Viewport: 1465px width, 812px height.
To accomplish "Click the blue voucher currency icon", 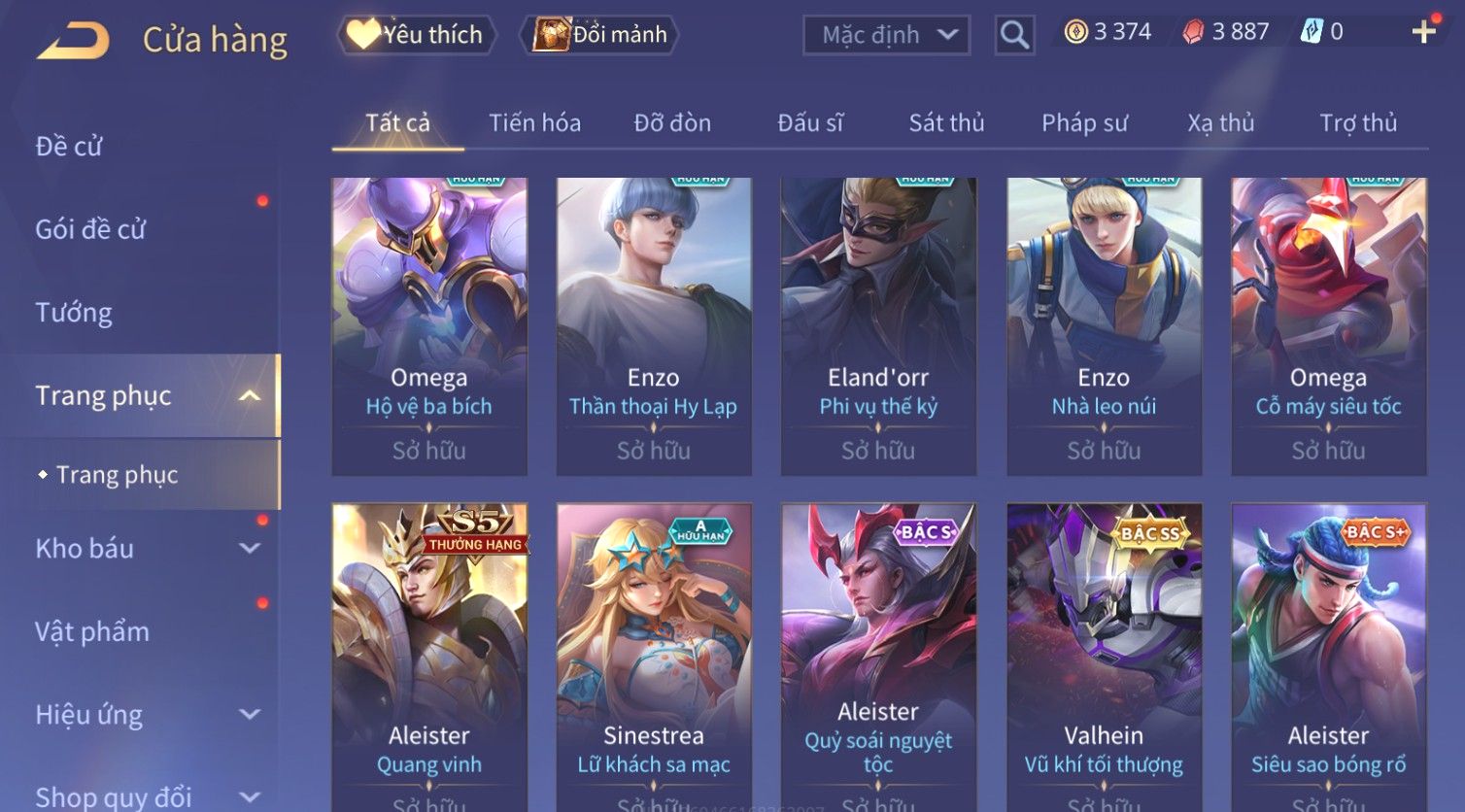I will 1312,32.
